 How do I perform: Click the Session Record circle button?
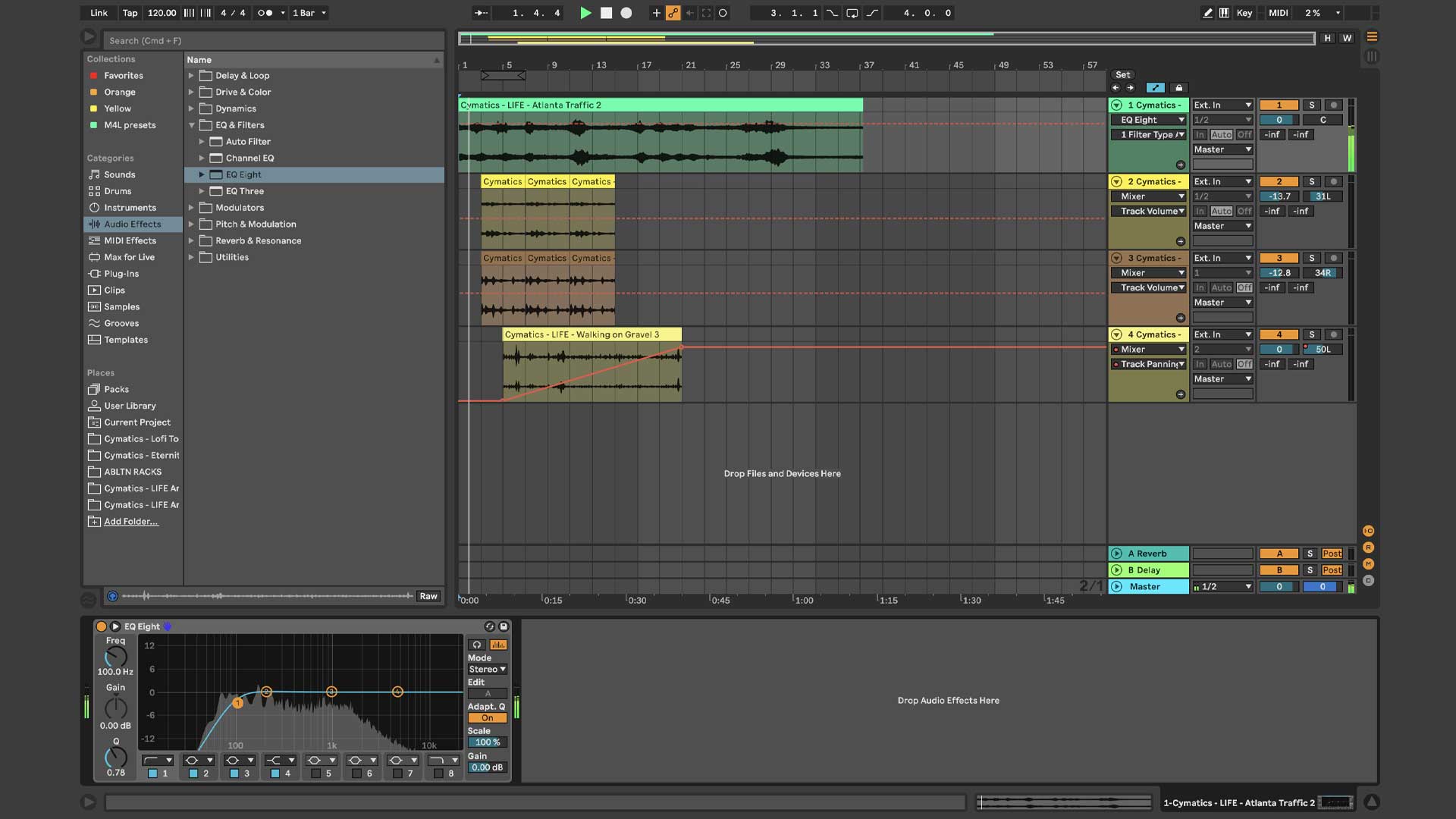pyautogui.click(x=723, y=13)
